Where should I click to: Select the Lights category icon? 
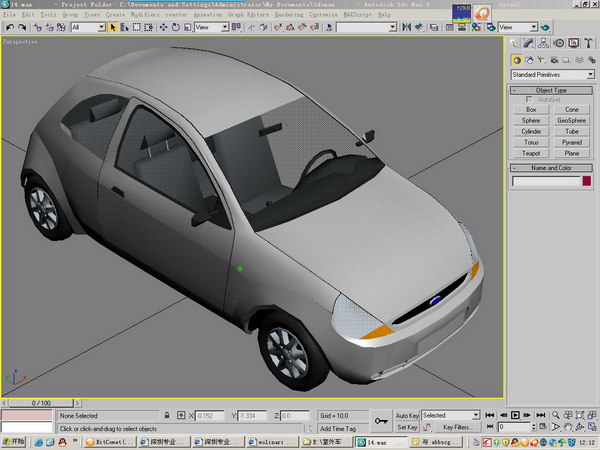click(x=542, y=59)
